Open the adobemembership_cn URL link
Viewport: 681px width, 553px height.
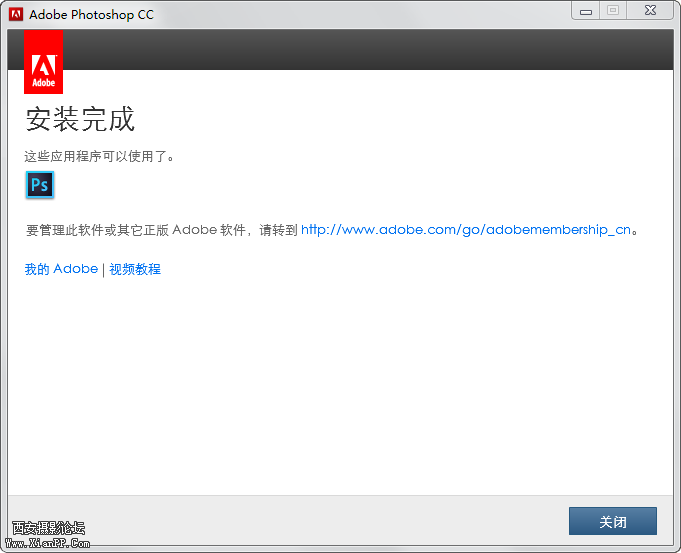(466, 229)
